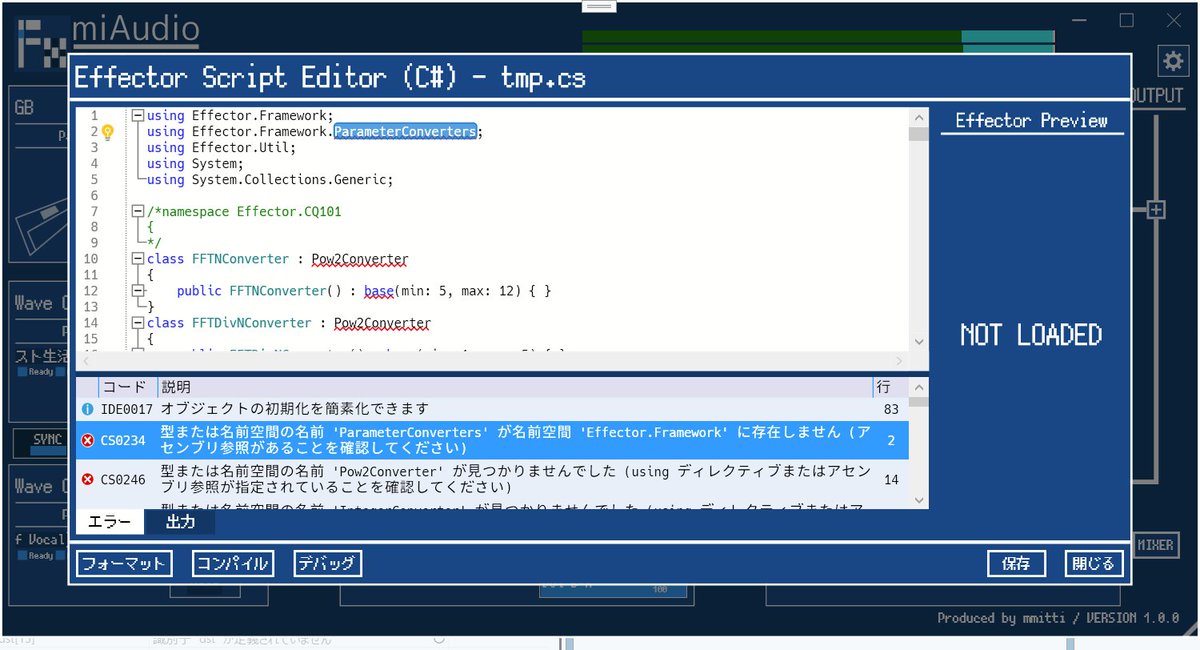Screen dimensions: 1200x650
Task: Click the Effector Preview heading
Action: pyautogui.click(x=1031, y=121)
